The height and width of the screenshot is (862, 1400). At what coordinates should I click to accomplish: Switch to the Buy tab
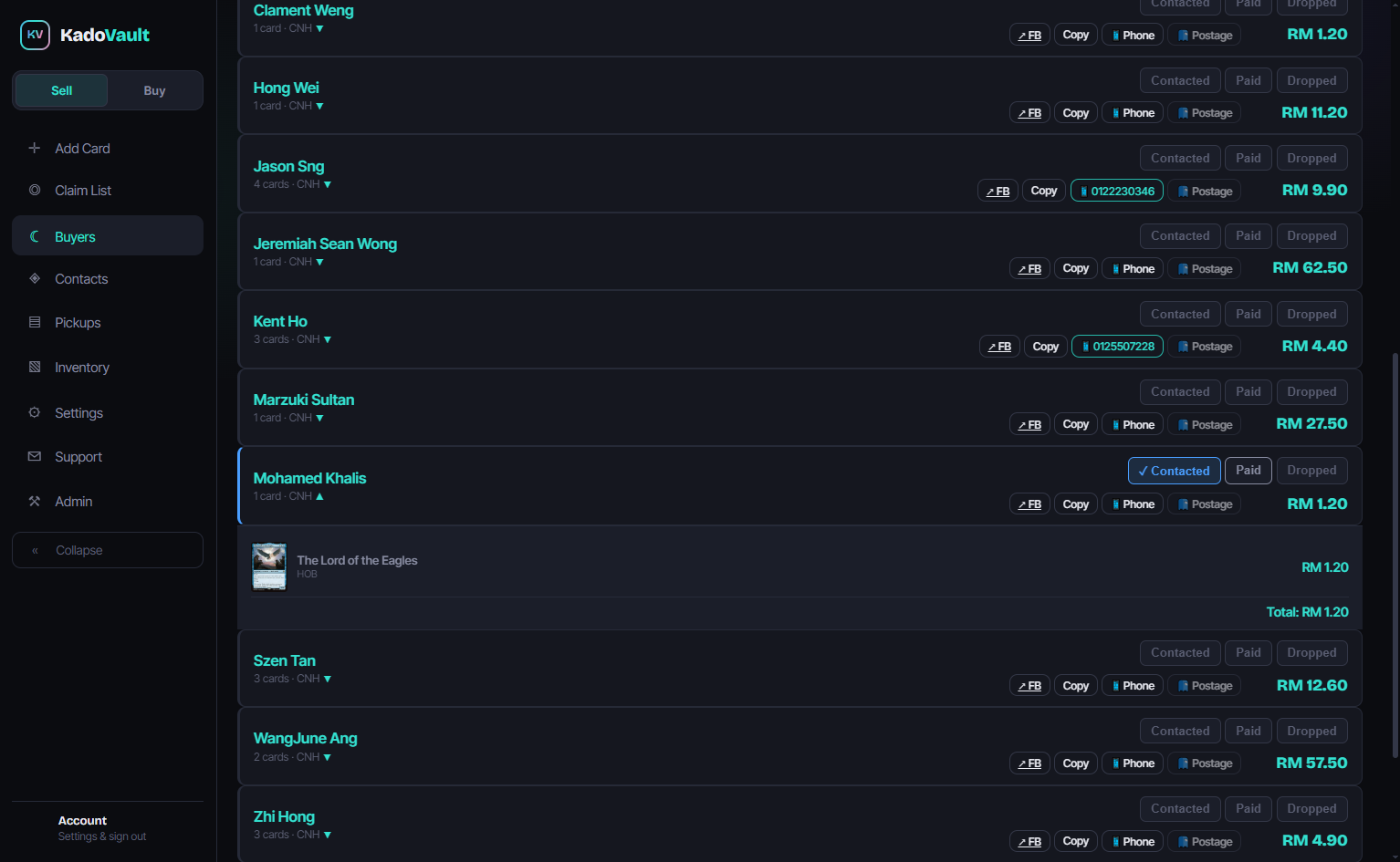(x=154, y=90)
